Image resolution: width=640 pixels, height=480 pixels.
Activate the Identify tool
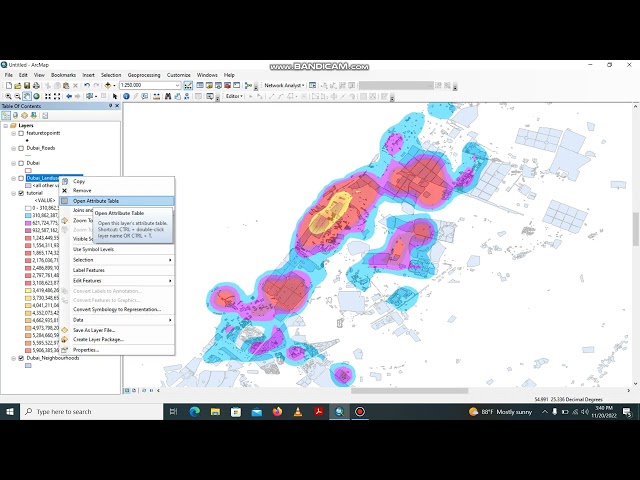(126, 96)
